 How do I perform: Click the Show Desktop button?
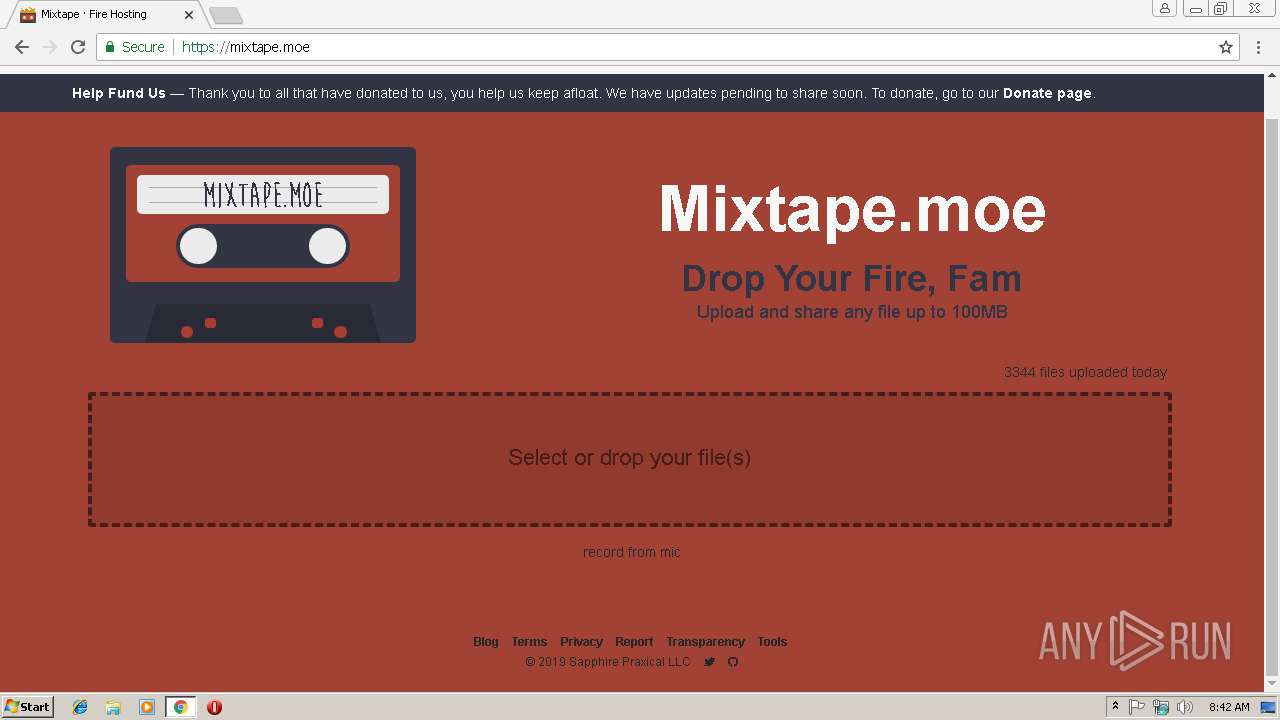pyautogui.click(x=1269, y=707)
